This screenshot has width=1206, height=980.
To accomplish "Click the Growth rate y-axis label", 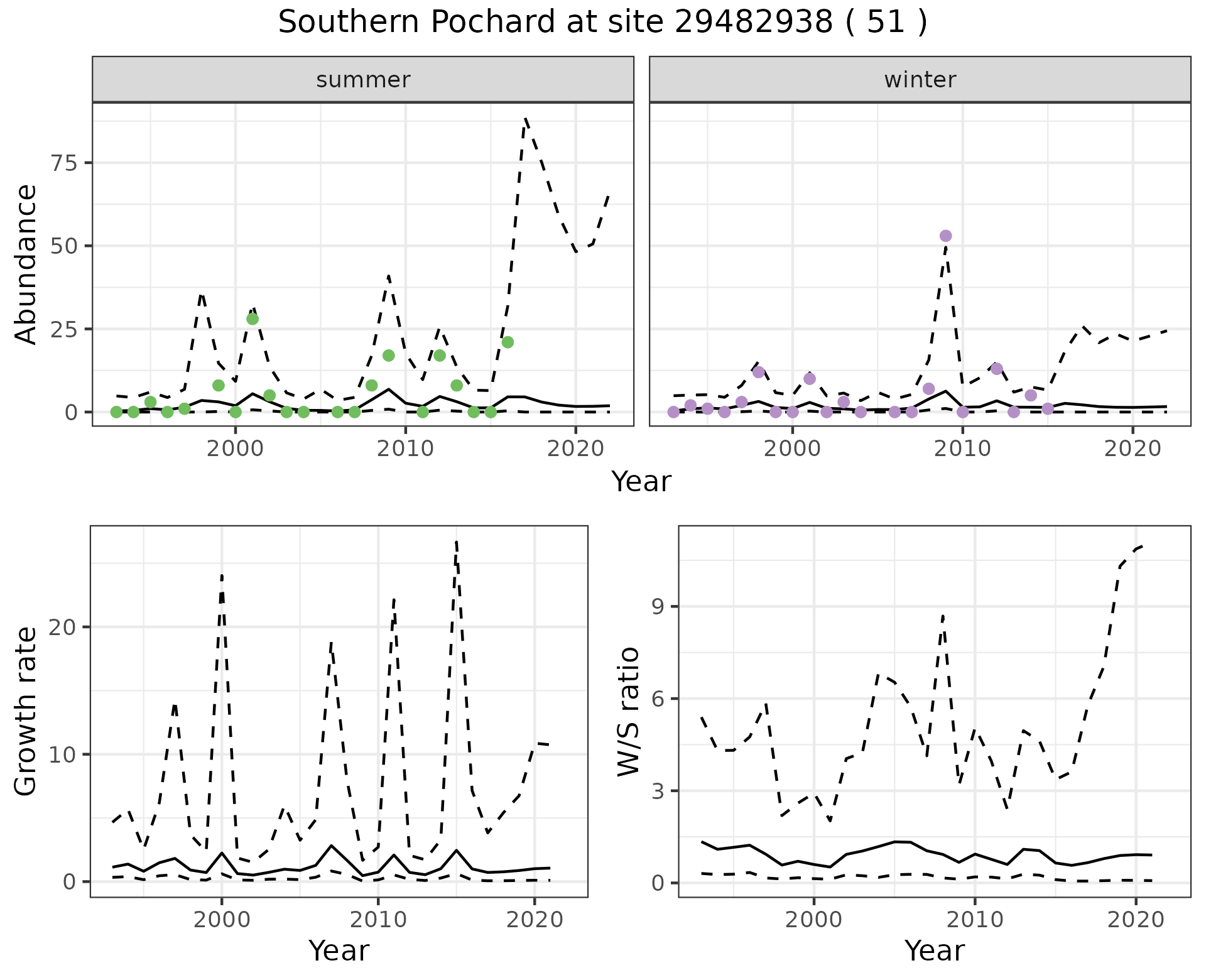I will click(x=26, y=711).
